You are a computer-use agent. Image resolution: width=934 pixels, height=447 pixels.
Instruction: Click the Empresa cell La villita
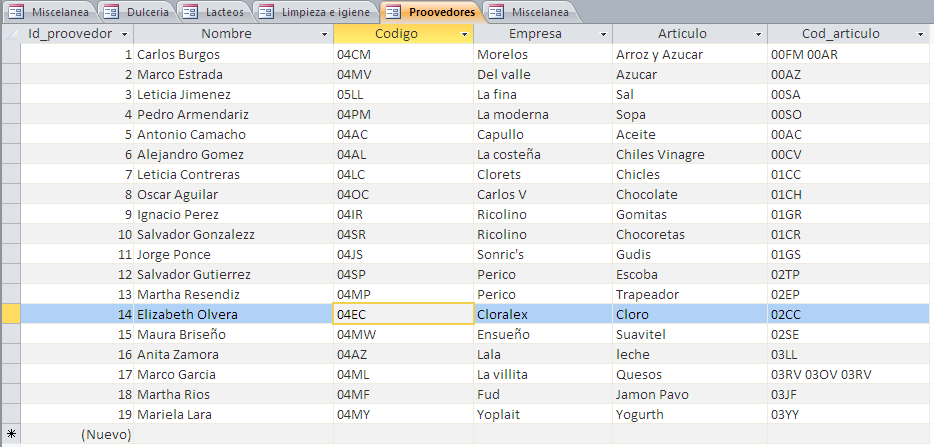[543, 374]
